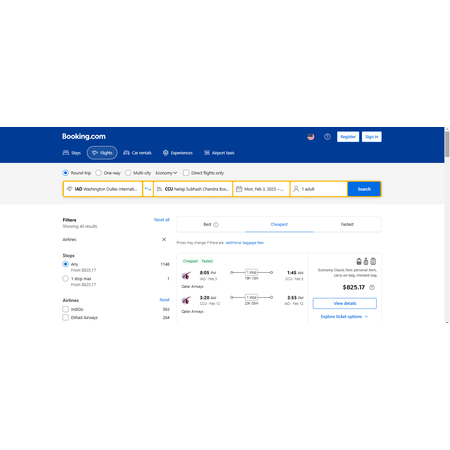Open the Booking.com logo home link
450x450 pixels.
click(84, 136)
